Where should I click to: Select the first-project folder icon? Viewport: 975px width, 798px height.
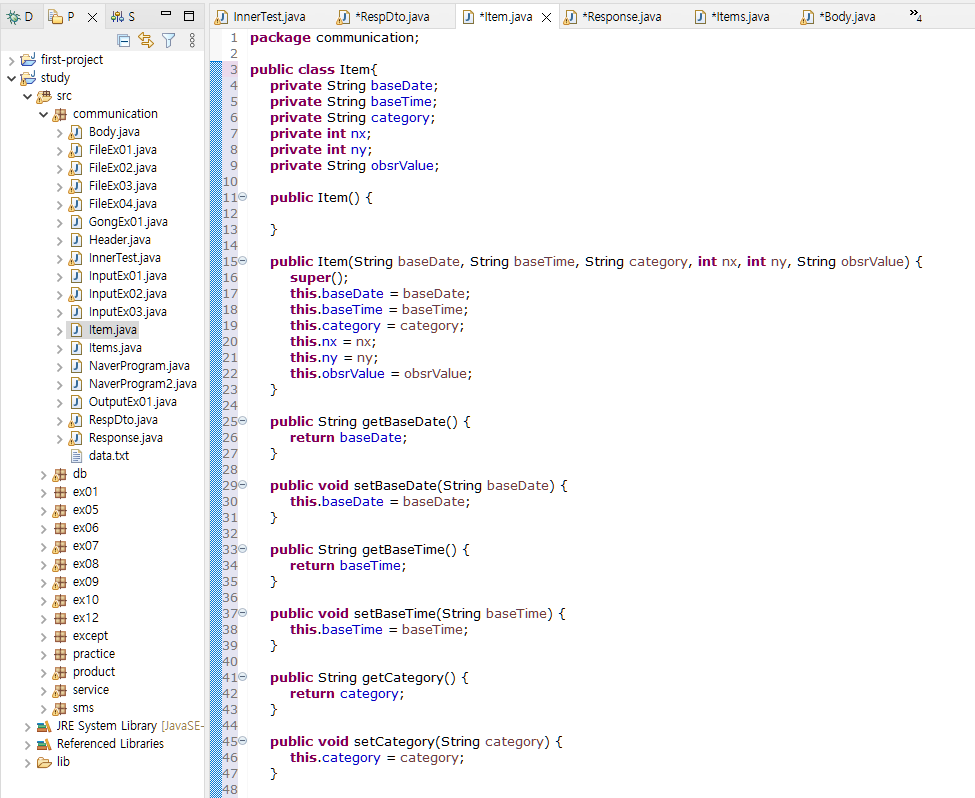pyautogui.click(x=28, y=60)
